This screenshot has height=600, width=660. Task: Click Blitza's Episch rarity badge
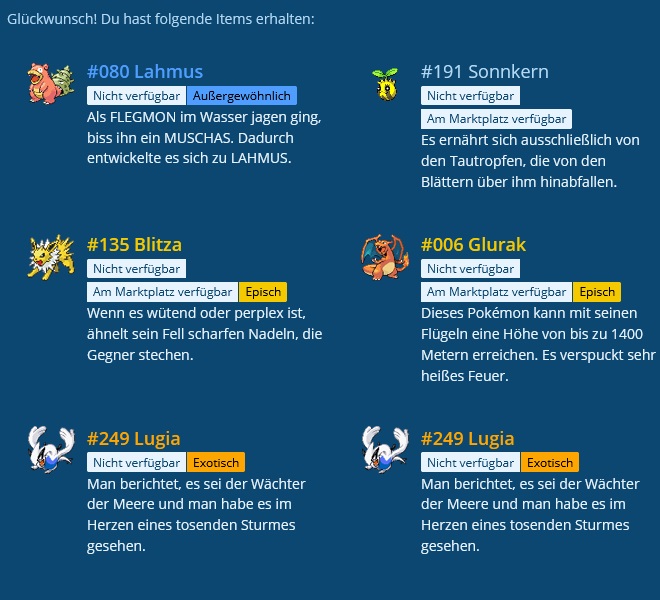pyautogui.click(x=262, y=292)
